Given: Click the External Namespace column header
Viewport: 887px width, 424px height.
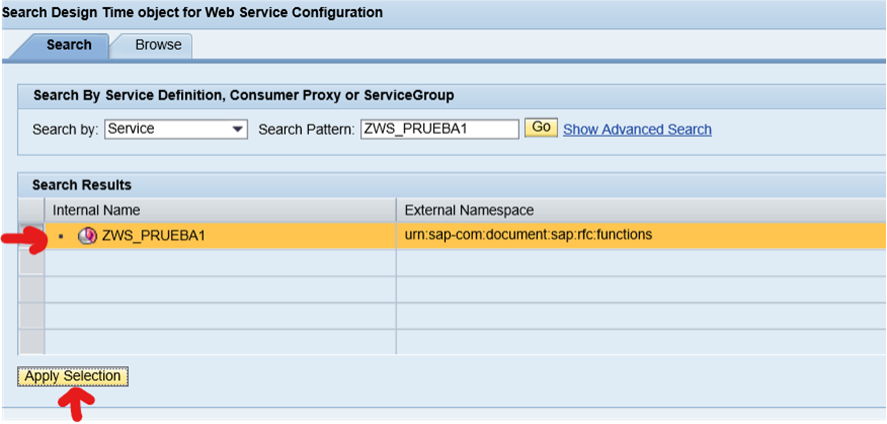Looking at the screenshot, I should tap(641, 210).
